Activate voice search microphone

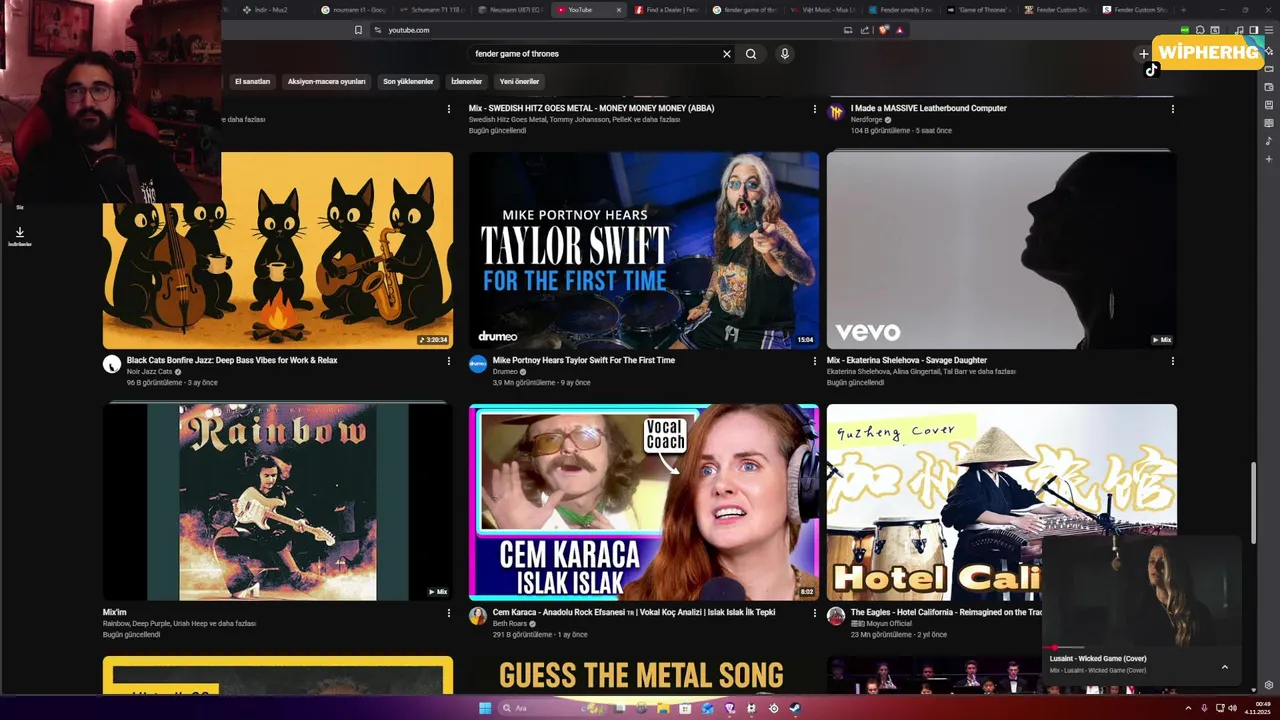(785, 54)
